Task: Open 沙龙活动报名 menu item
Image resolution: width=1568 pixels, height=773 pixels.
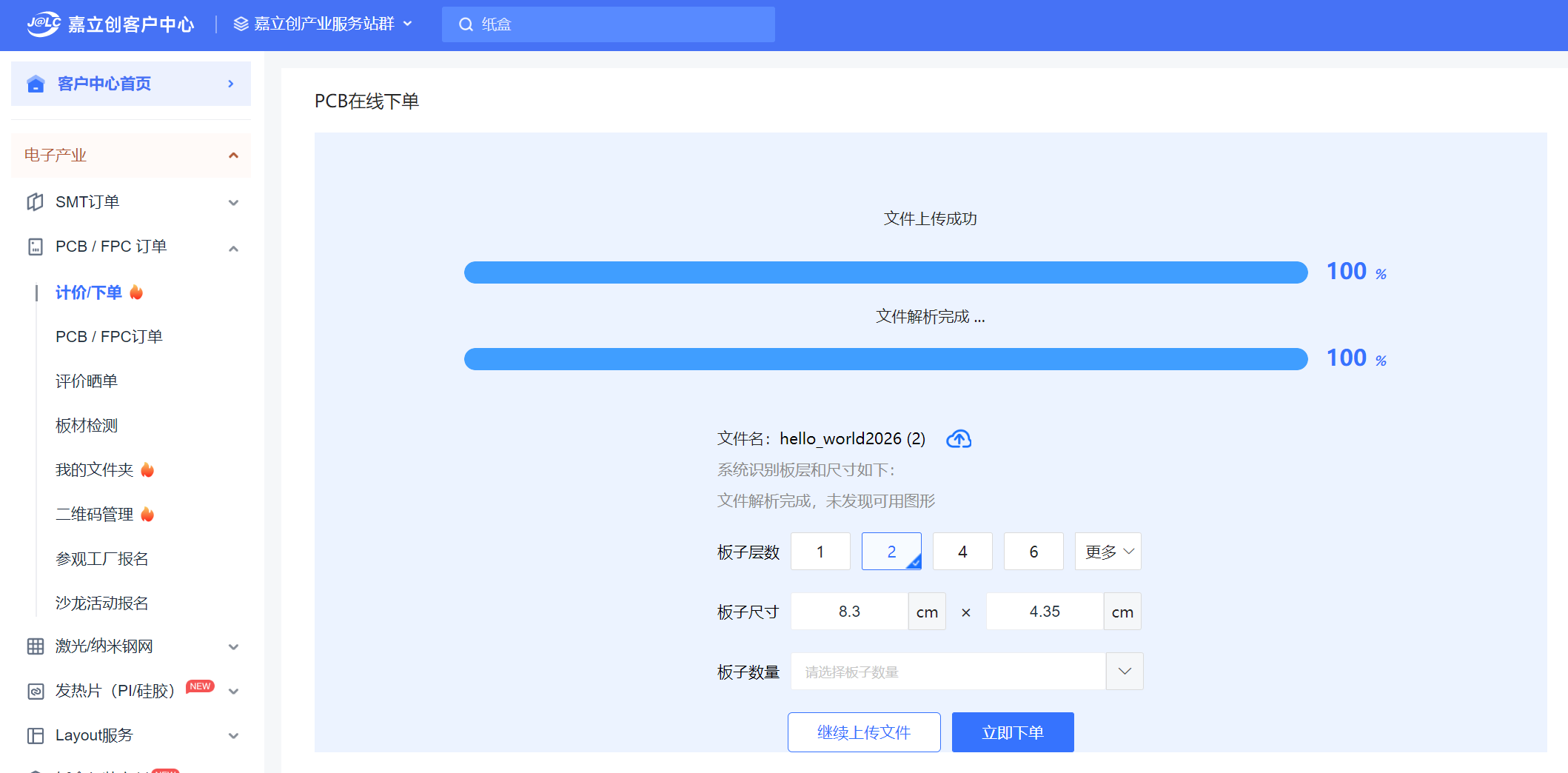Action: coord(102,603)
